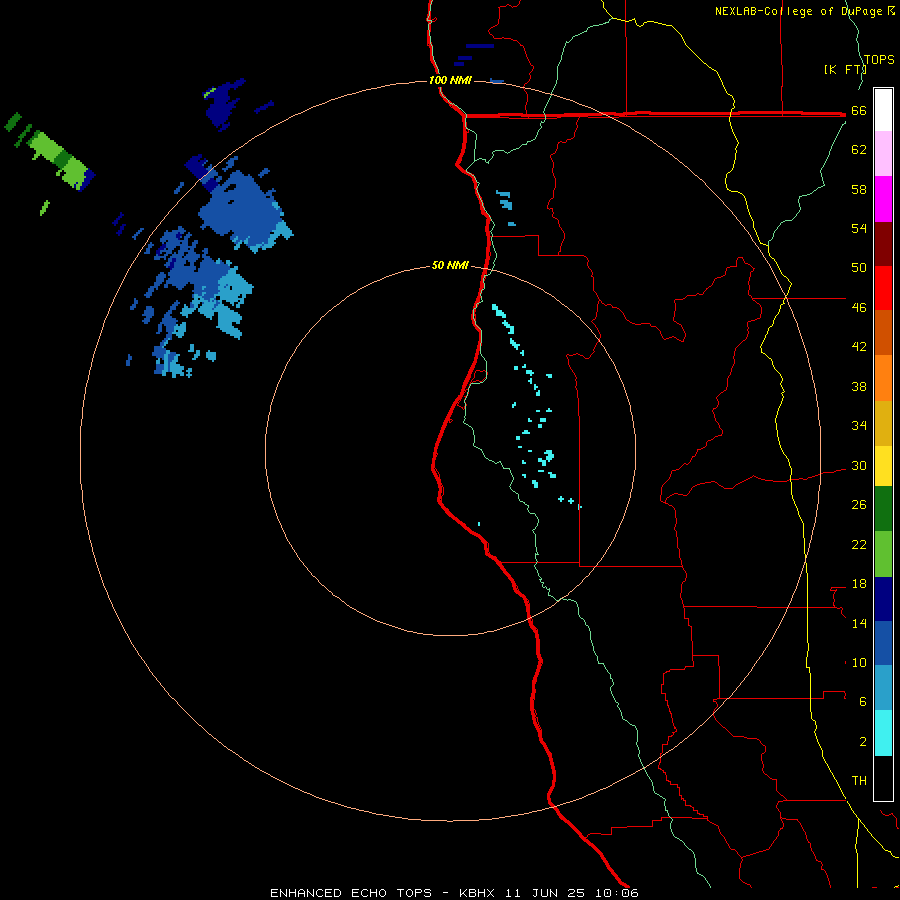This screenshot has height=900, width=900.
Task: Click the yellow 34 kft legend swatch
Action: (x=883, y=465)
